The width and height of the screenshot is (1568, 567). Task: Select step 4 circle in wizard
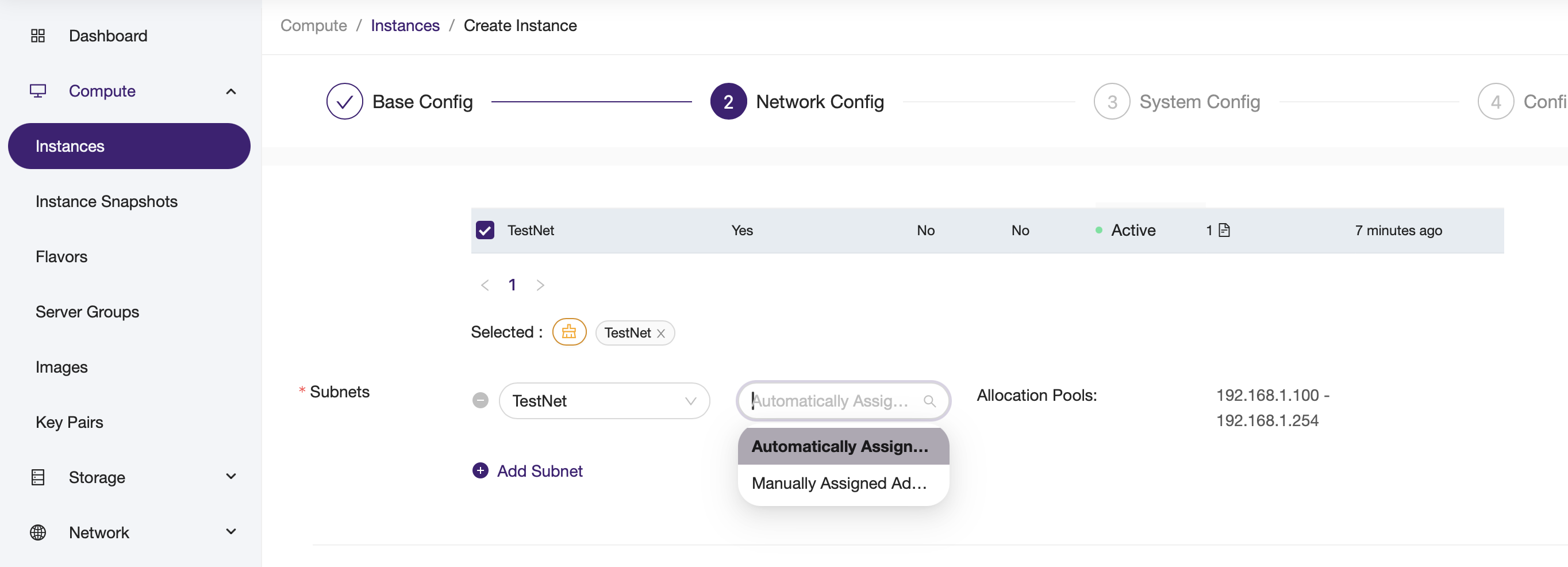pos(1496,101)
